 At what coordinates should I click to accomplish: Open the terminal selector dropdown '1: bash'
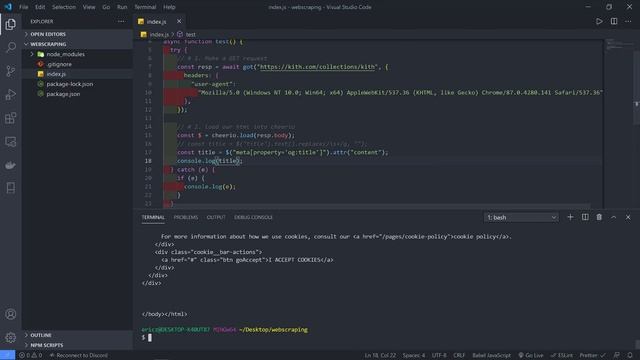pos(521,217)
